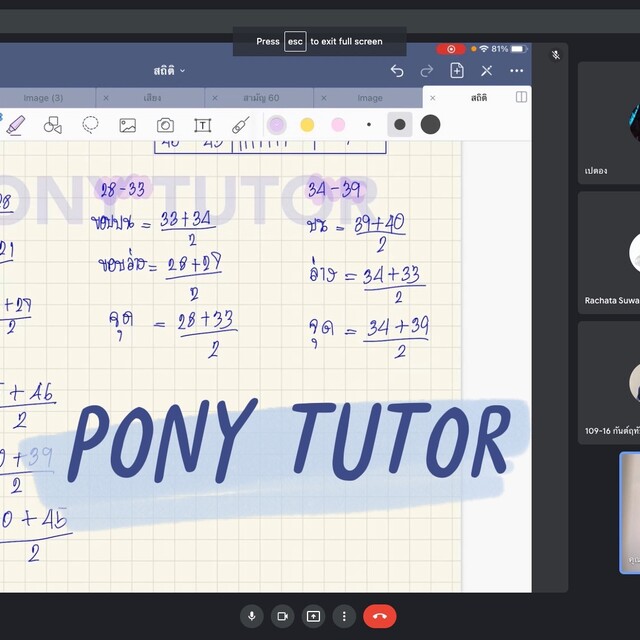Close the สถิติ tab
The height and width of the screenshot is (640, 640).
tap(433, 98)
